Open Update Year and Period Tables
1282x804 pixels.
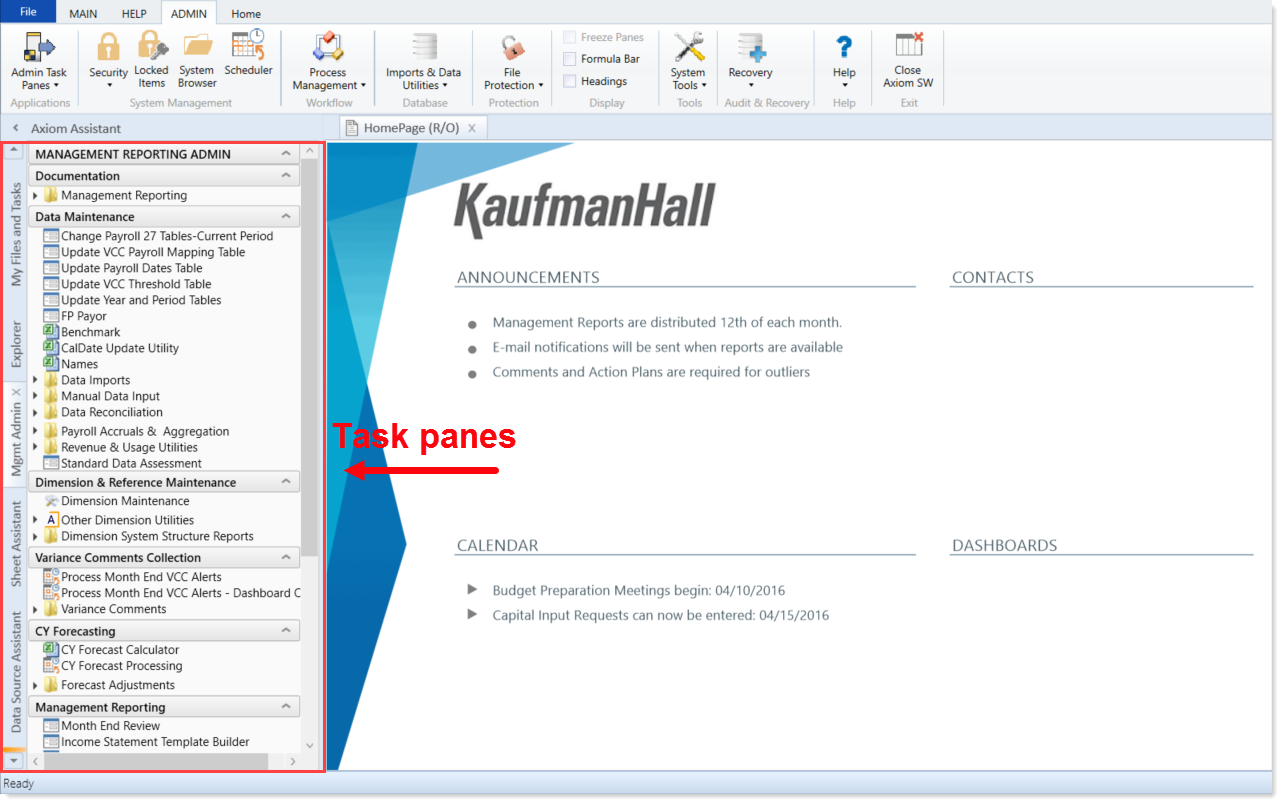coord(132,300)
